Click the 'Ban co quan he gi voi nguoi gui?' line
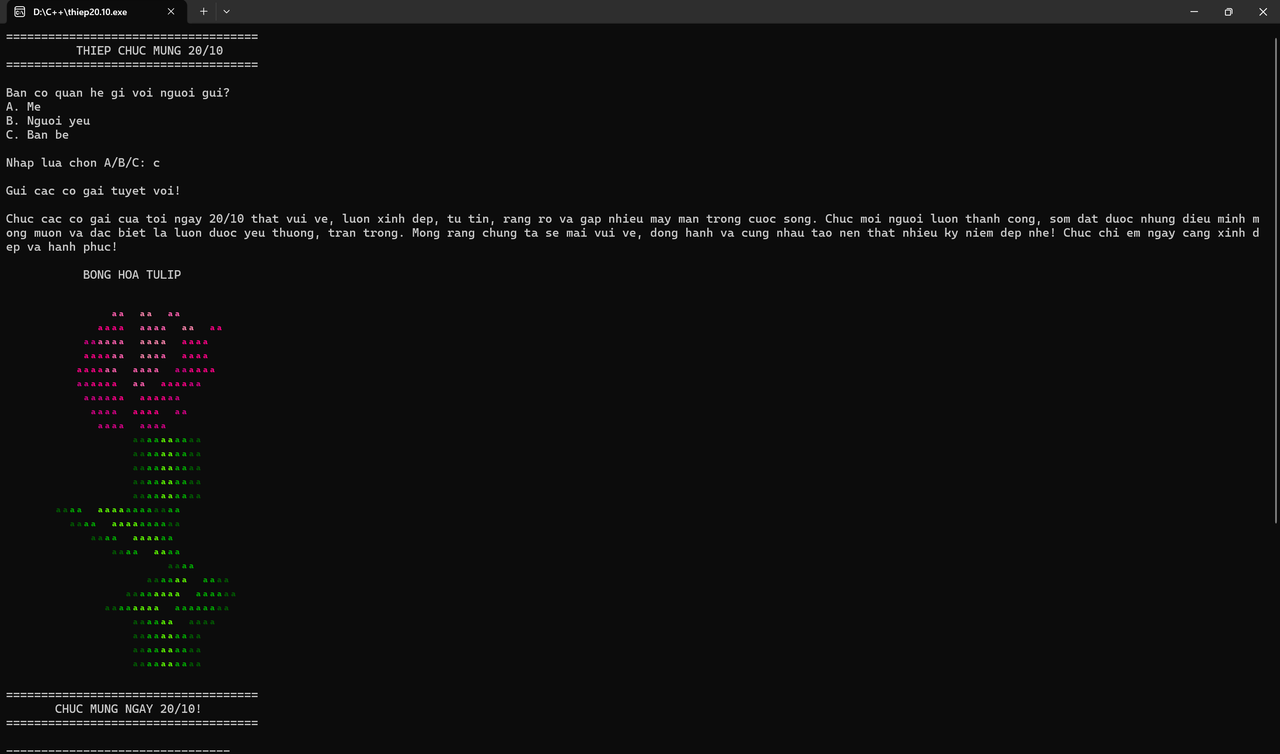The width and height of the screenshot is (1280, 754). 118,93
